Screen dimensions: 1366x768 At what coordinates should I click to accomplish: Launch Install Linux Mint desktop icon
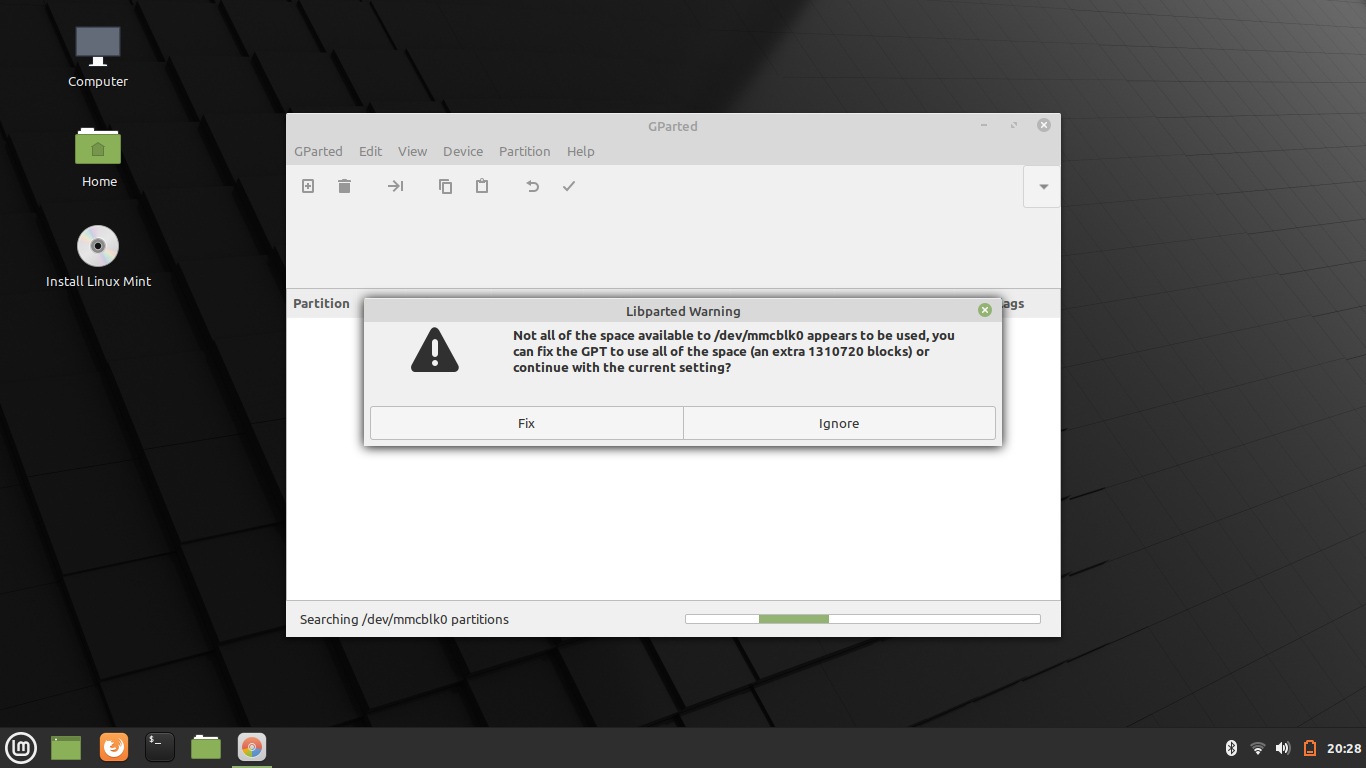click(x=98, y=257)
